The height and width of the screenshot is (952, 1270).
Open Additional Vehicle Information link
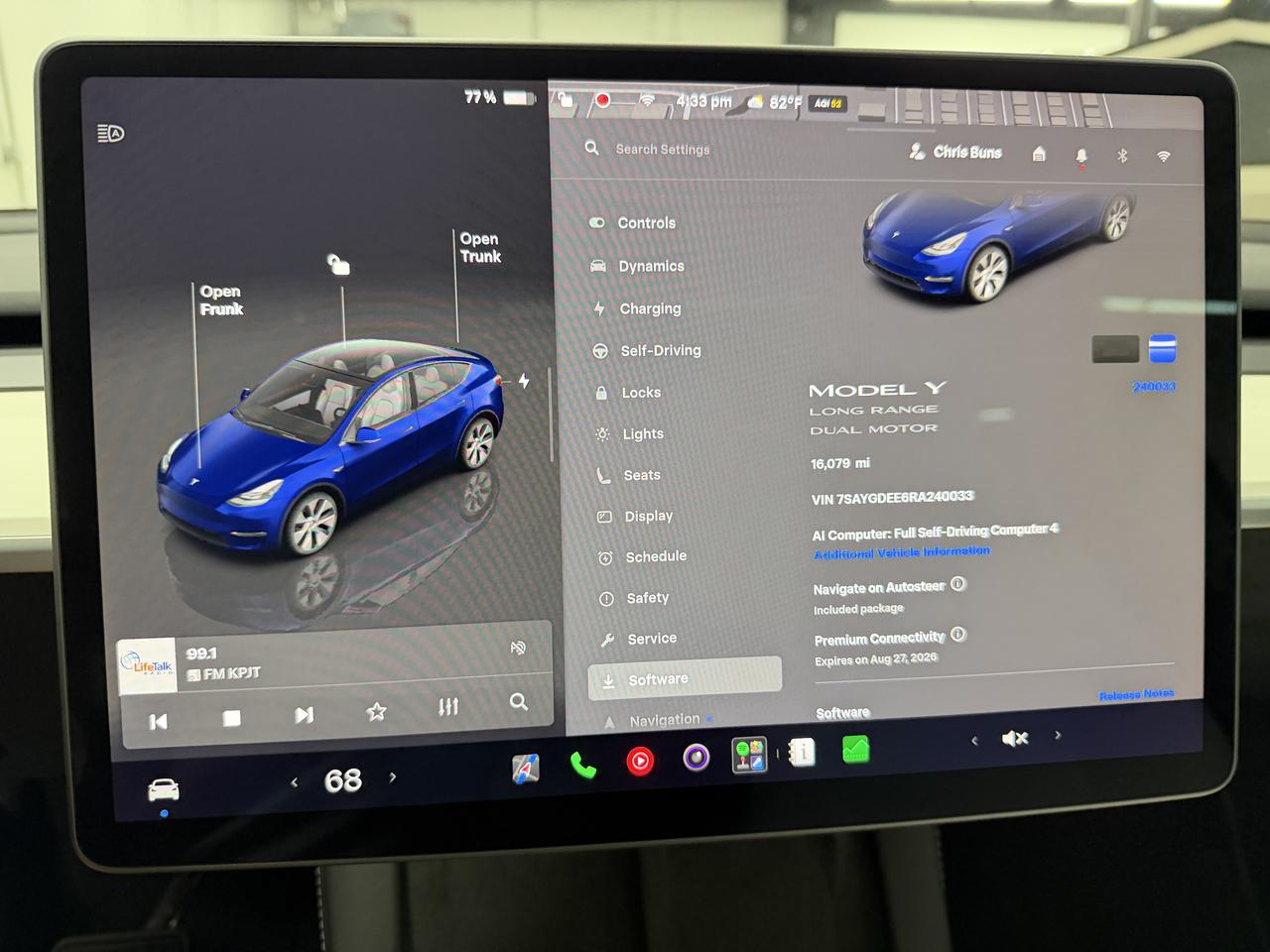[902, 552]
